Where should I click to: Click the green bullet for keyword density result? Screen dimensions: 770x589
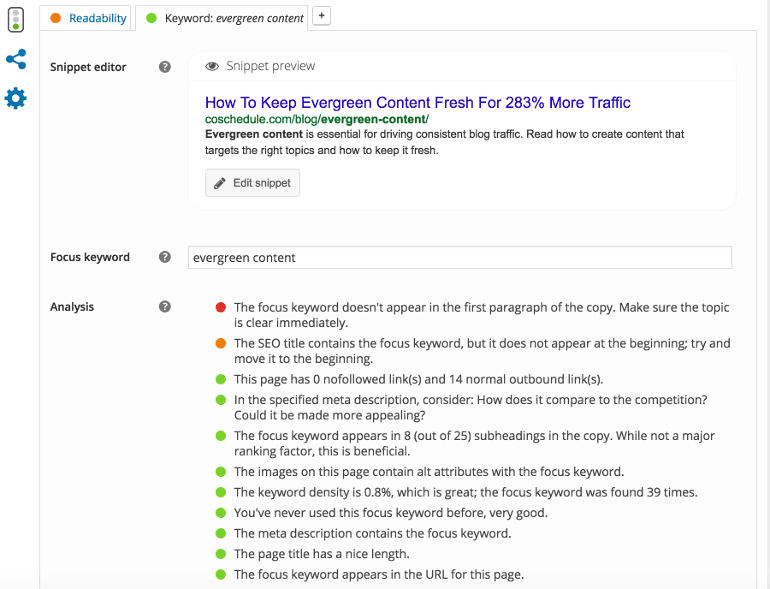click(x=220, y=492)
